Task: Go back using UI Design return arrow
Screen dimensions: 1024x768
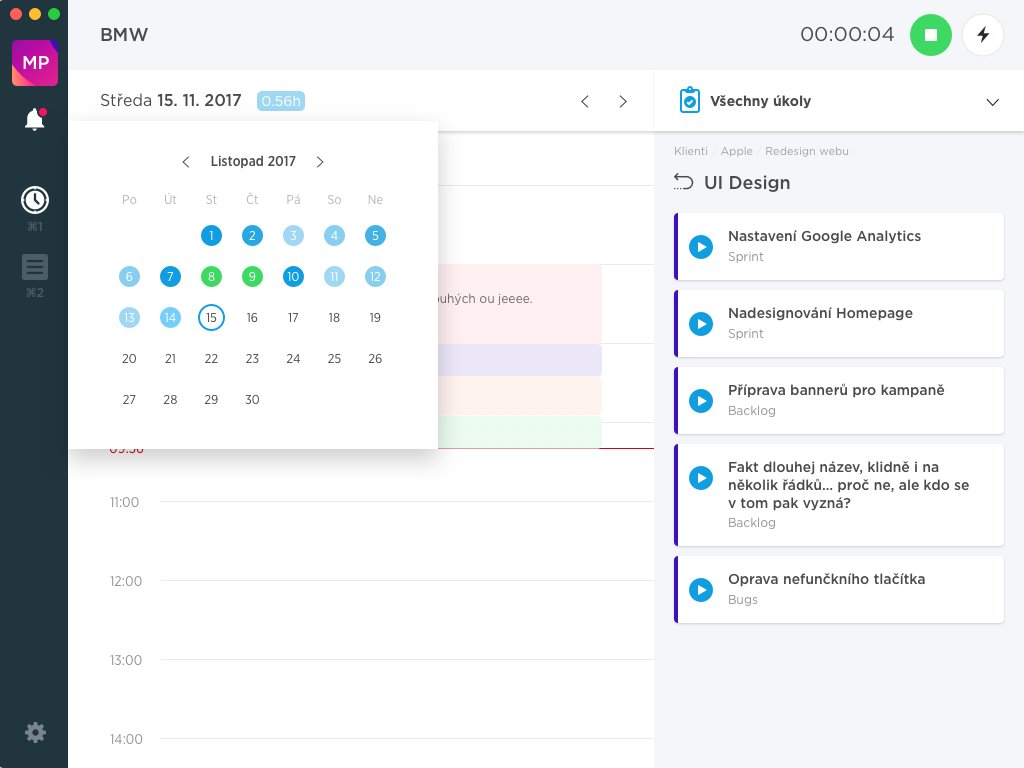Action: pyautogui.click(x=683, y=182)
